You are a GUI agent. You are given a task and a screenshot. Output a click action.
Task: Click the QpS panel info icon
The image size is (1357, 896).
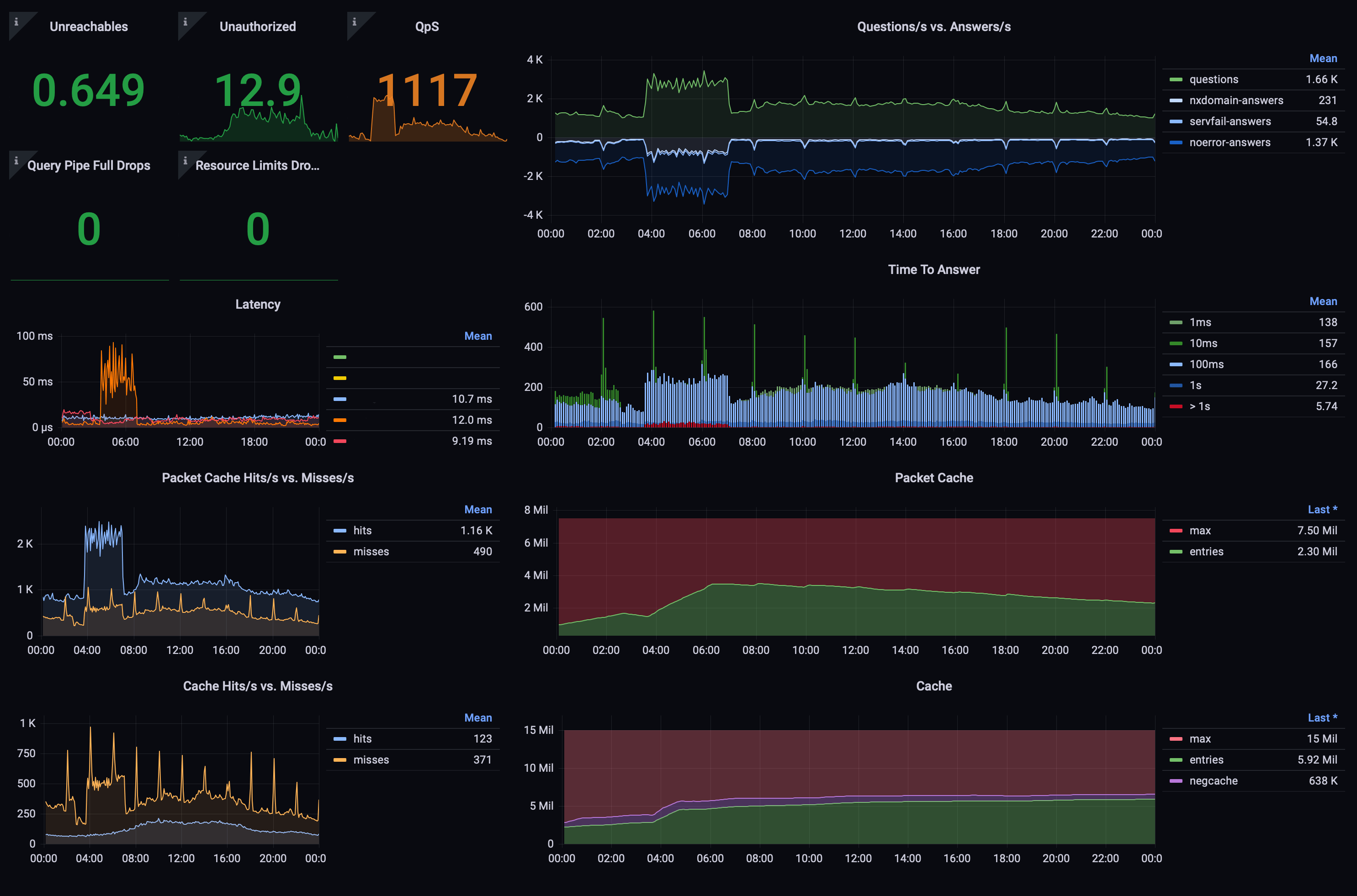tap(355, 22)
